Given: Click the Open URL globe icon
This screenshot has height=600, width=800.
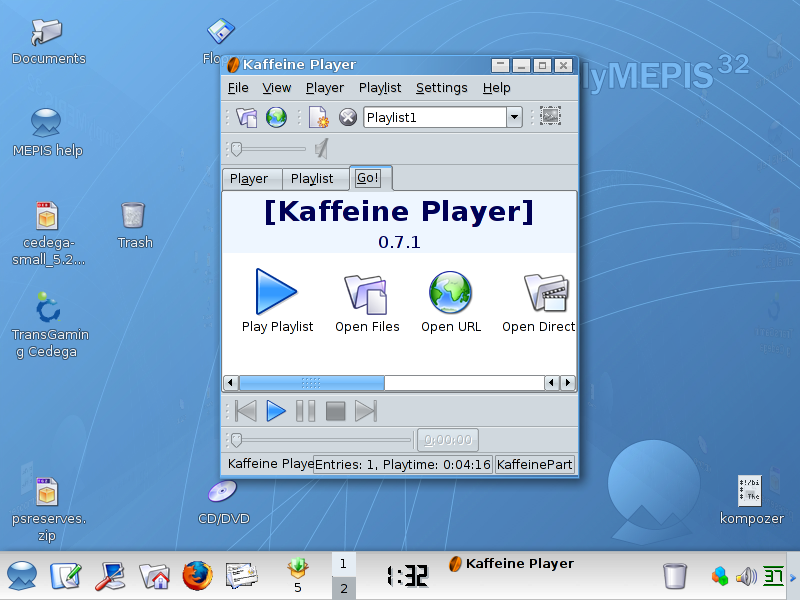Looking at the screenshot, I should (450, 292).
